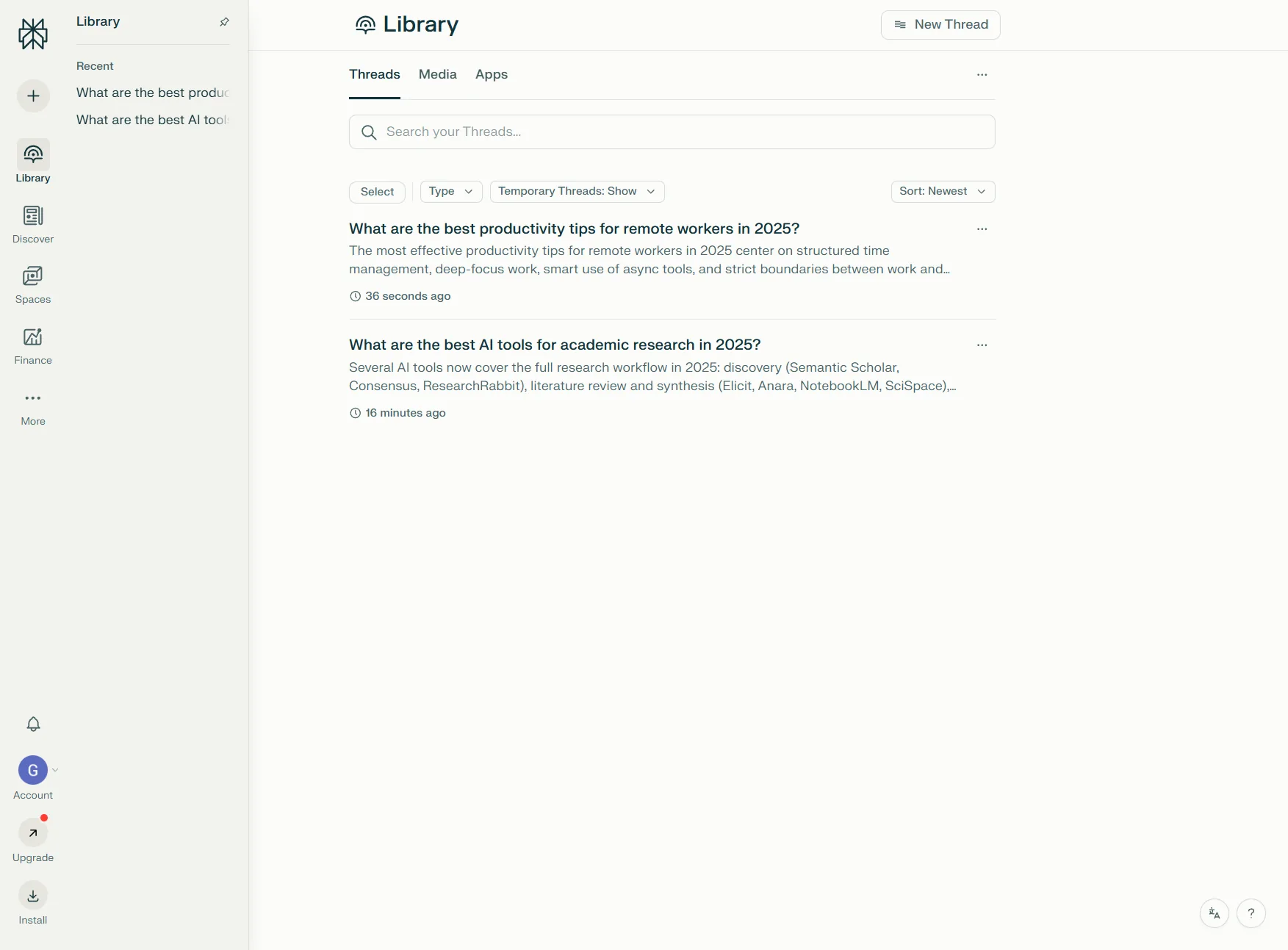Click the productivity thread summary text
The height and width of the screenshot is (950, 1288).
[x=650, y=260]
